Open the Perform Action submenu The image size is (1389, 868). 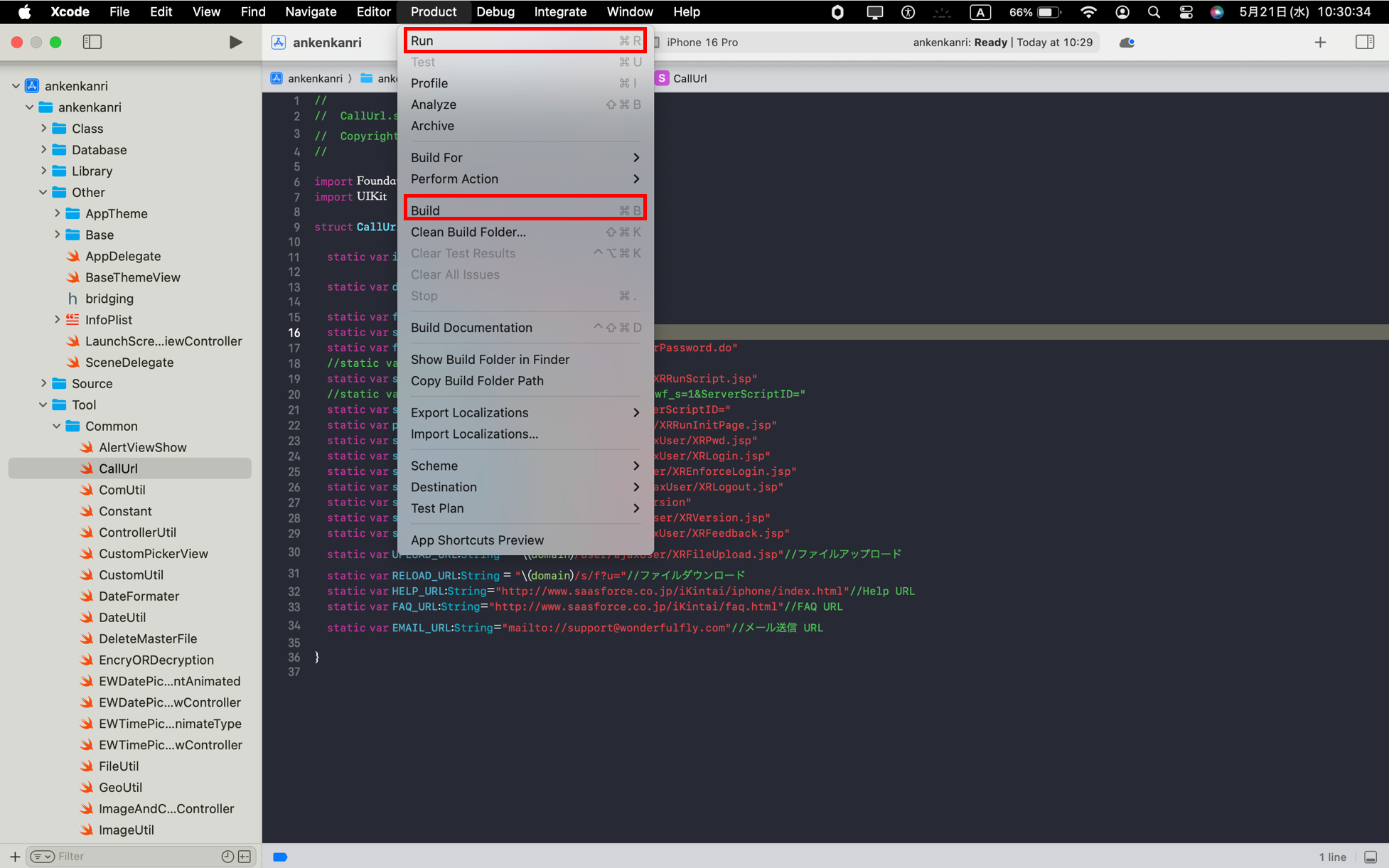coord(525,179)
